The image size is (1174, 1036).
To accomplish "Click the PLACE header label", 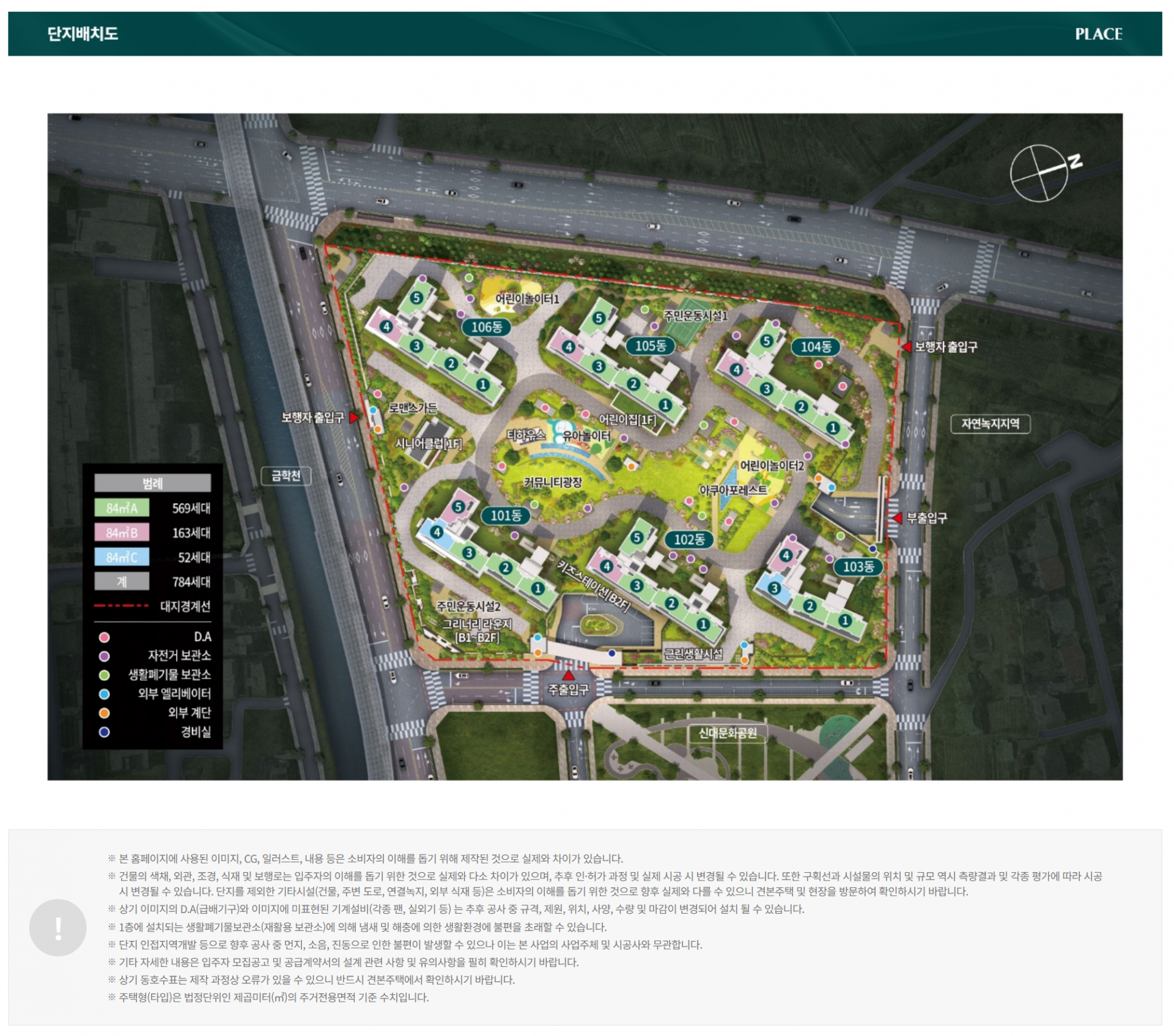I will pos(1098,34).
